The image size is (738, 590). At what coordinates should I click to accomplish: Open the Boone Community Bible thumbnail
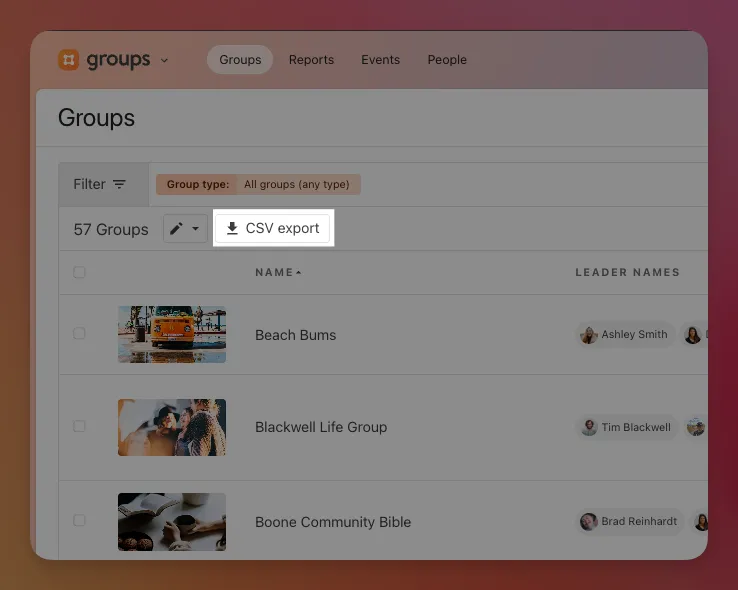[172, 522]
